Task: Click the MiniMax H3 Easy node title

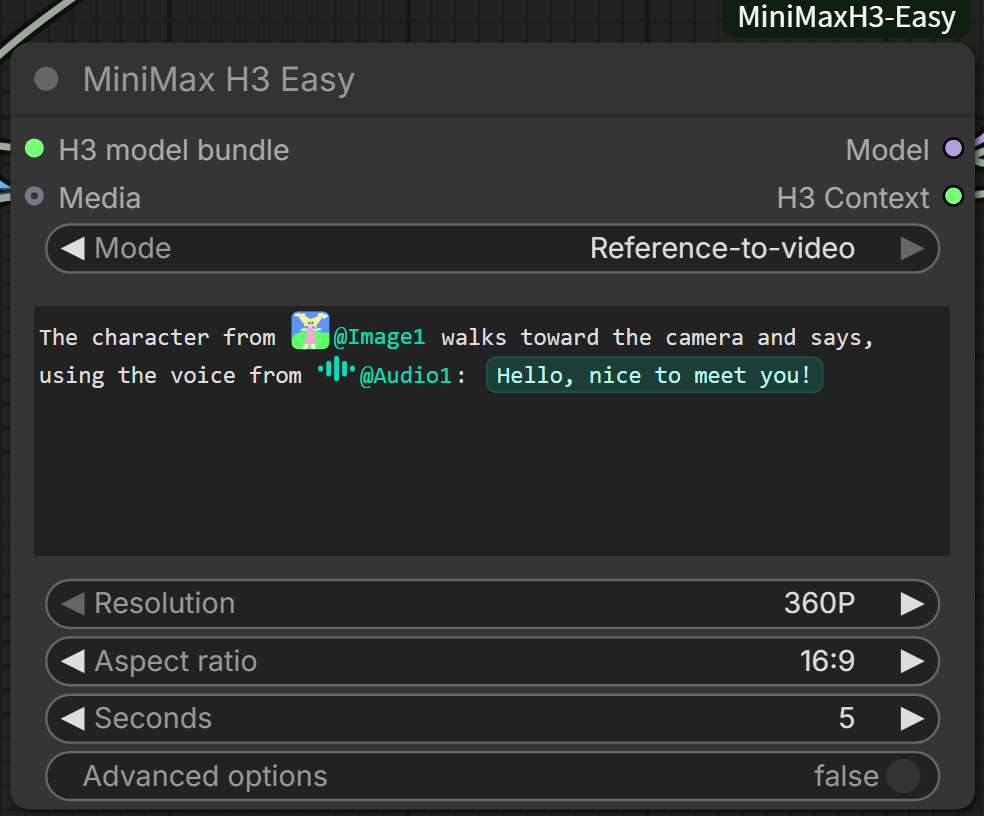Action: [218, 80]
